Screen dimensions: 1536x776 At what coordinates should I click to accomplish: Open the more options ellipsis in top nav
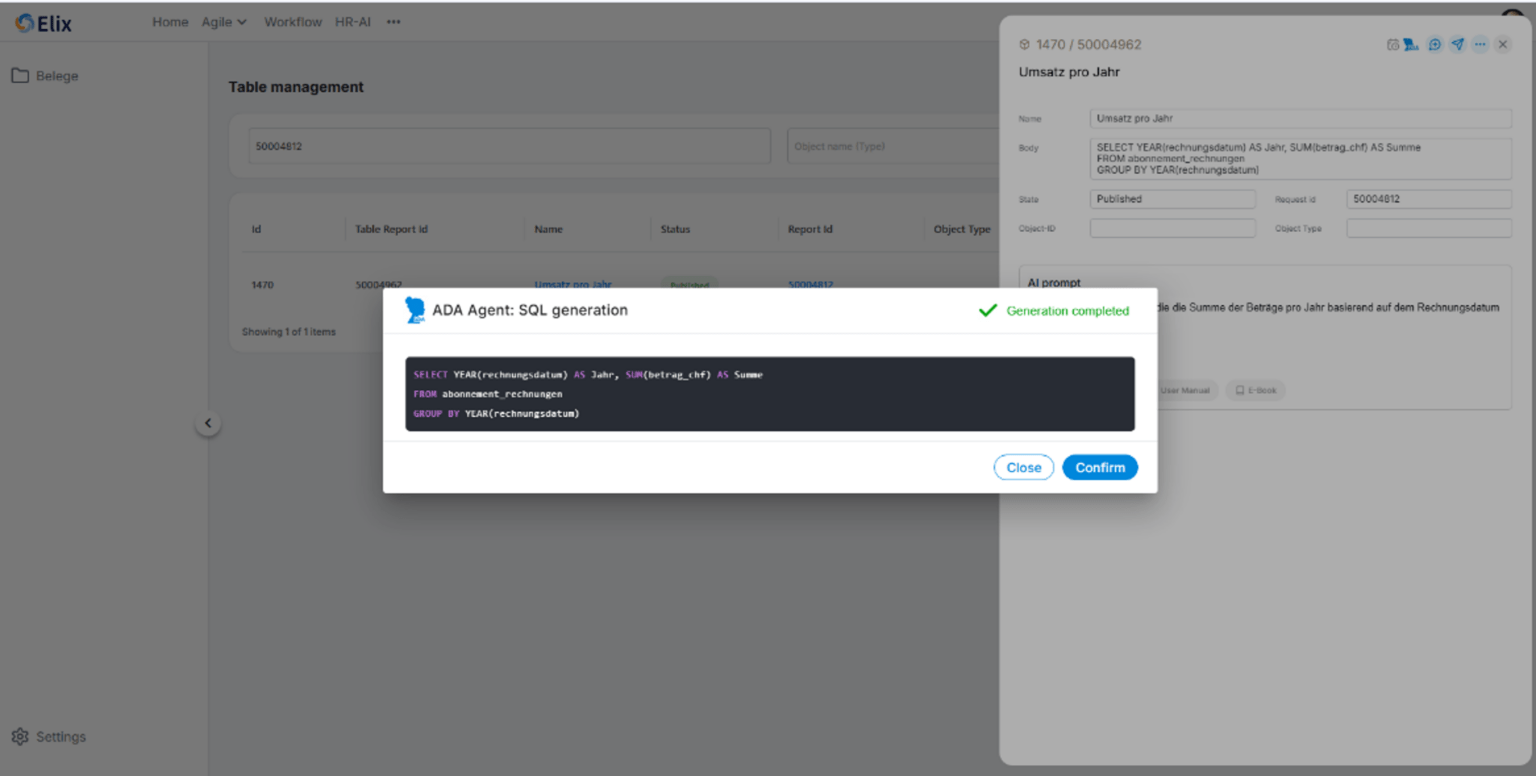point(394,22)
